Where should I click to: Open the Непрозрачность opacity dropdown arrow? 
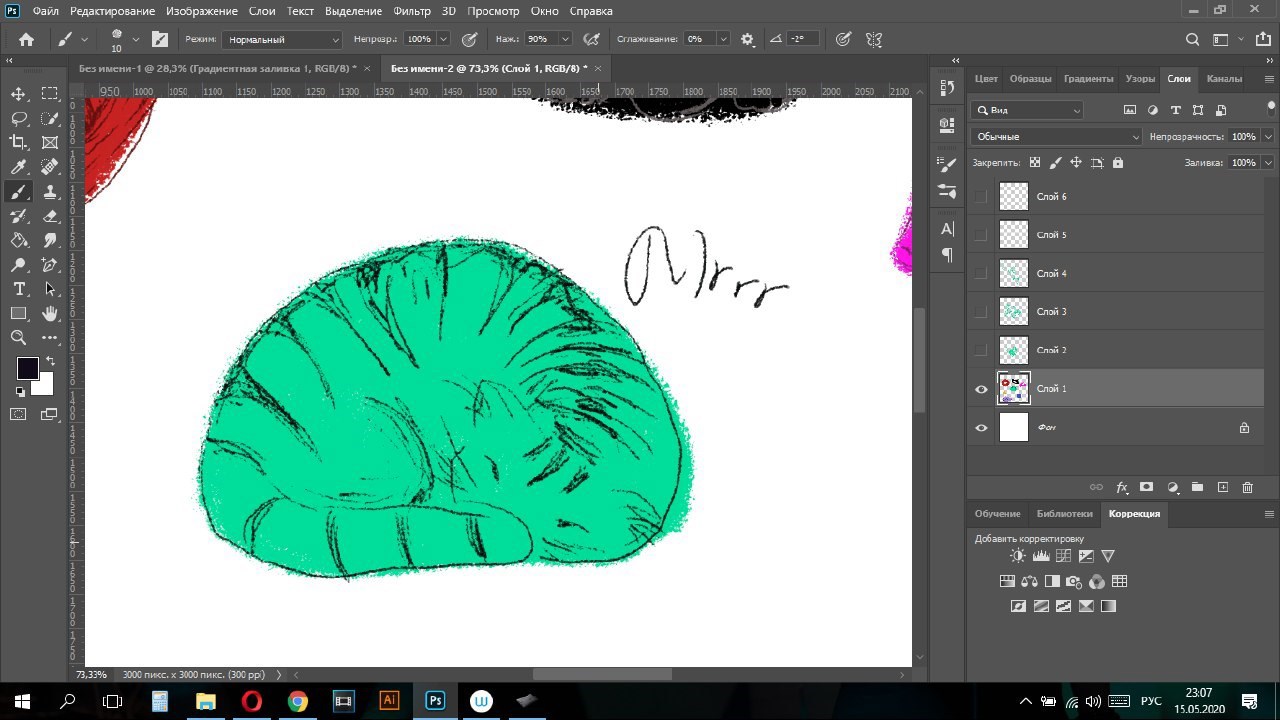pyautogui.click(x=1268, y=136)
